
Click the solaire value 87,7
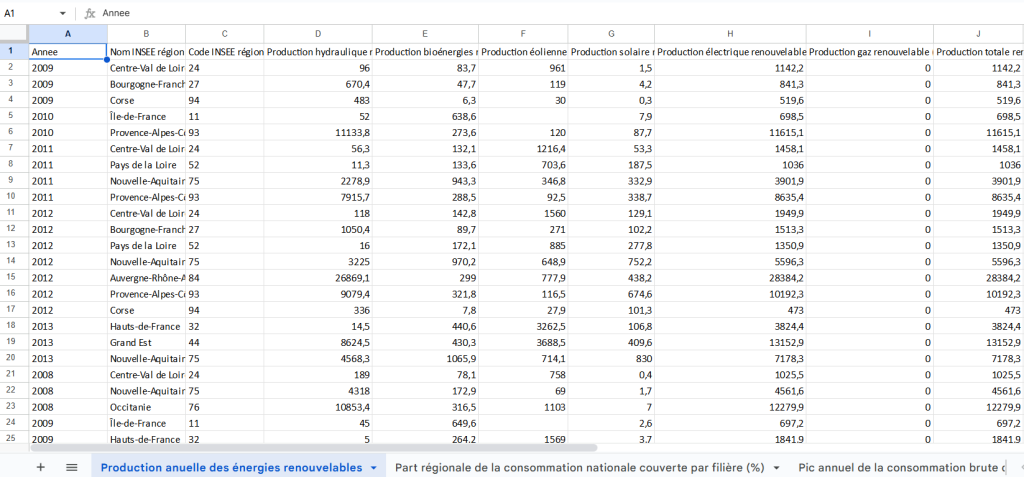[x=611, y=133]
